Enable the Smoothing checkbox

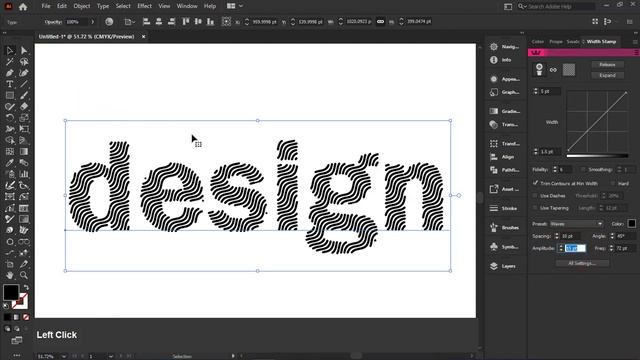pos(582,169)
